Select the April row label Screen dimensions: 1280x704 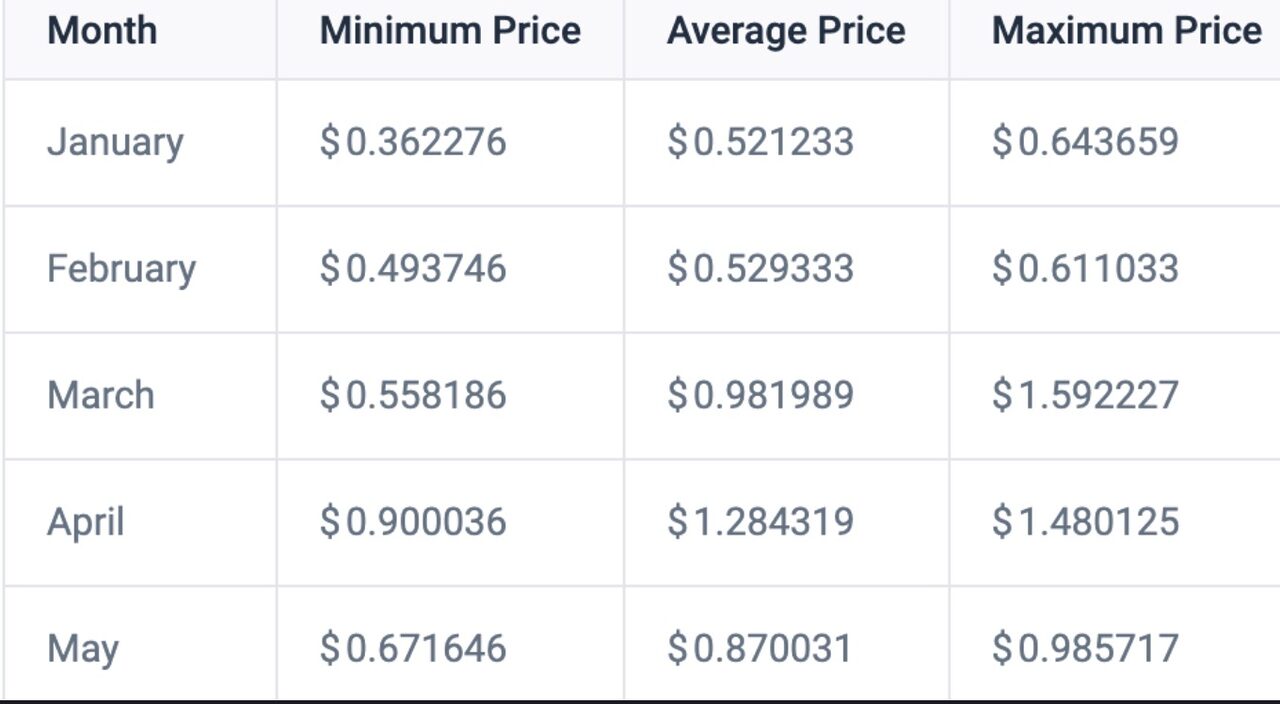coord(86,522)
